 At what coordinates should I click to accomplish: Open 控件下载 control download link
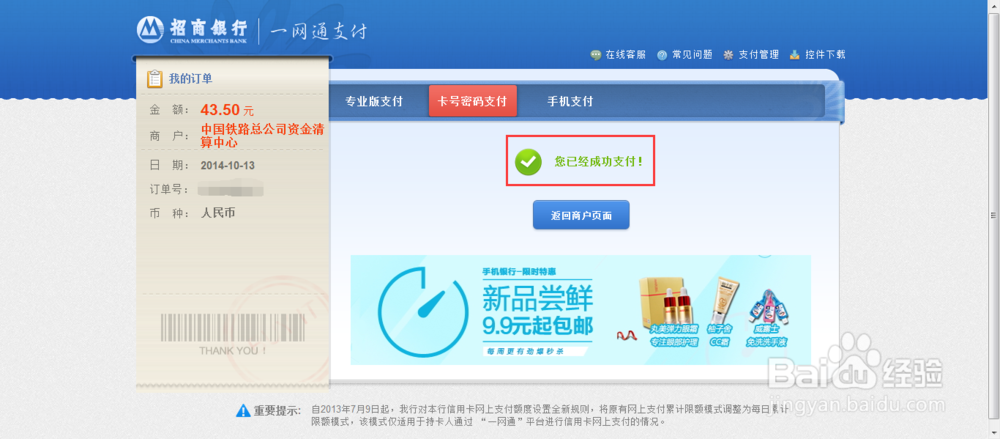(x=825, y=55)
